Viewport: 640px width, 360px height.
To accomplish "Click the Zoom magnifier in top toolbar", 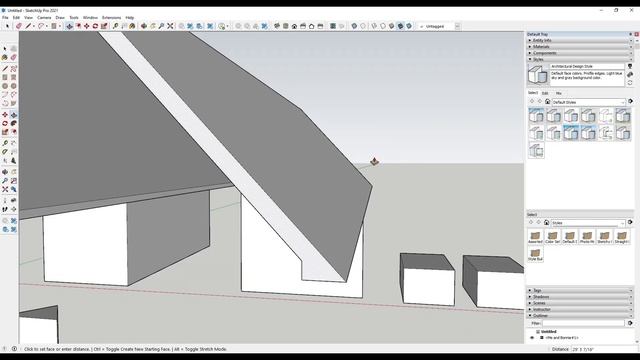I will [161, 26].
